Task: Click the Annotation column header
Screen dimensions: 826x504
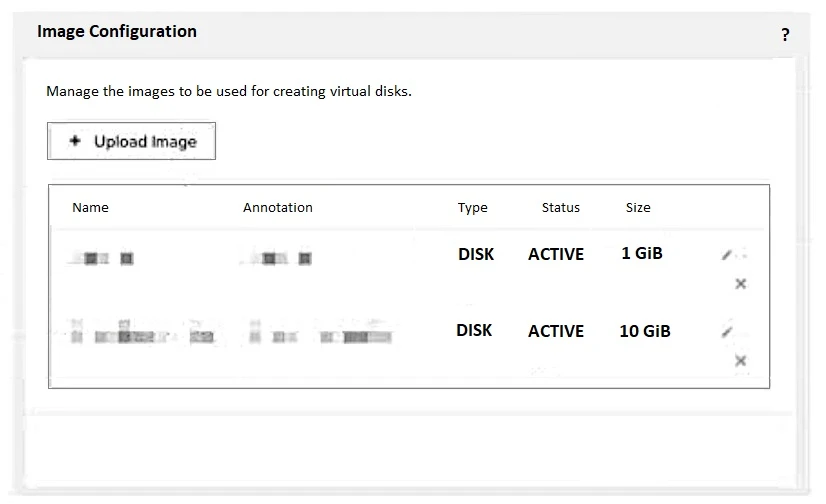Action: pyautogui.click(x=277, y=208)
